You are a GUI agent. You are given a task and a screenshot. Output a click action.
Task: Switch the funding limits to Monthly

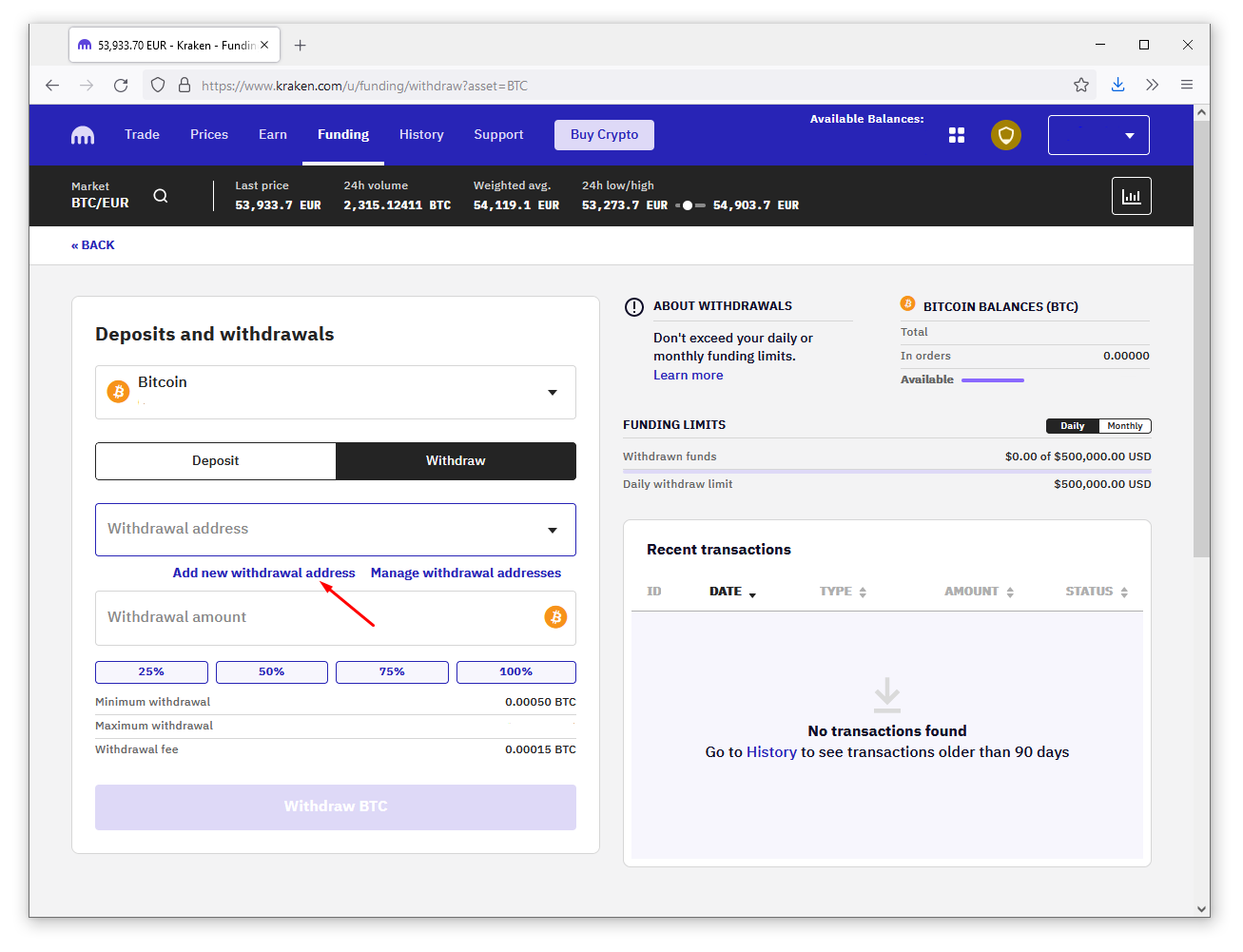click(1125, 426)
